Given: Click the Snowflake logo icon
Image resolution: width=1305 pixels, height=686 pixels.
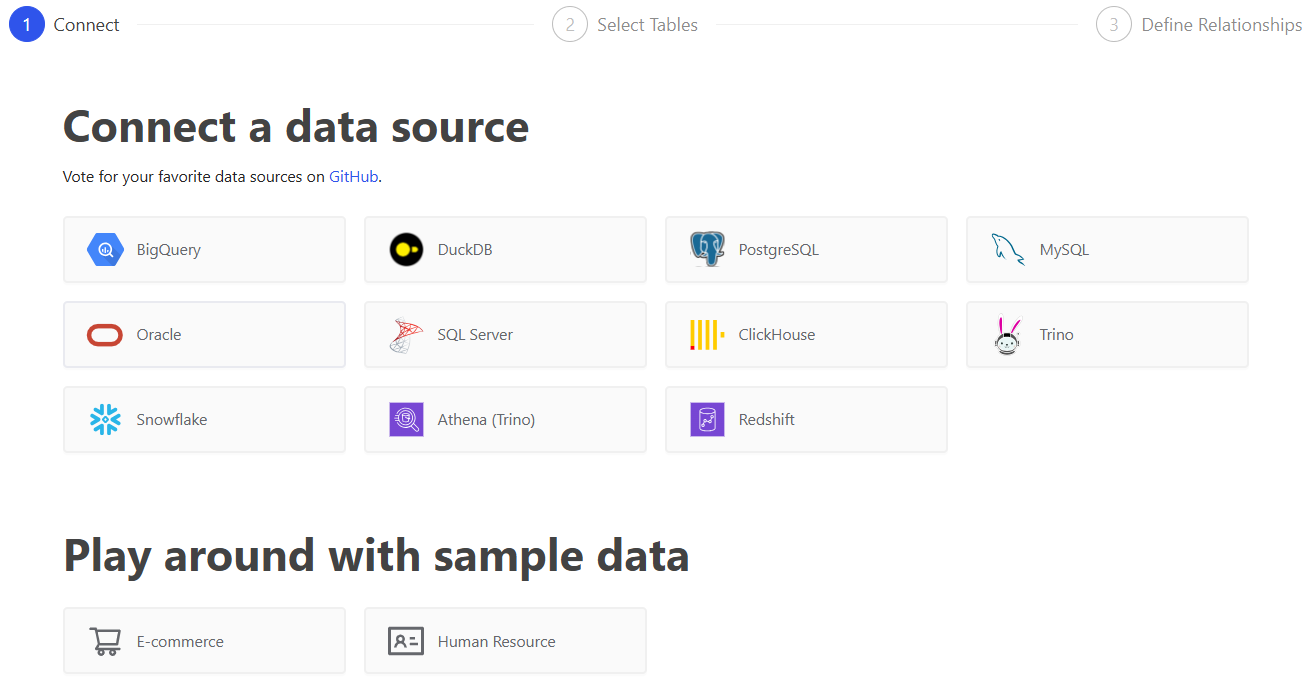Looking at the screenshot, I should (105, 420).
